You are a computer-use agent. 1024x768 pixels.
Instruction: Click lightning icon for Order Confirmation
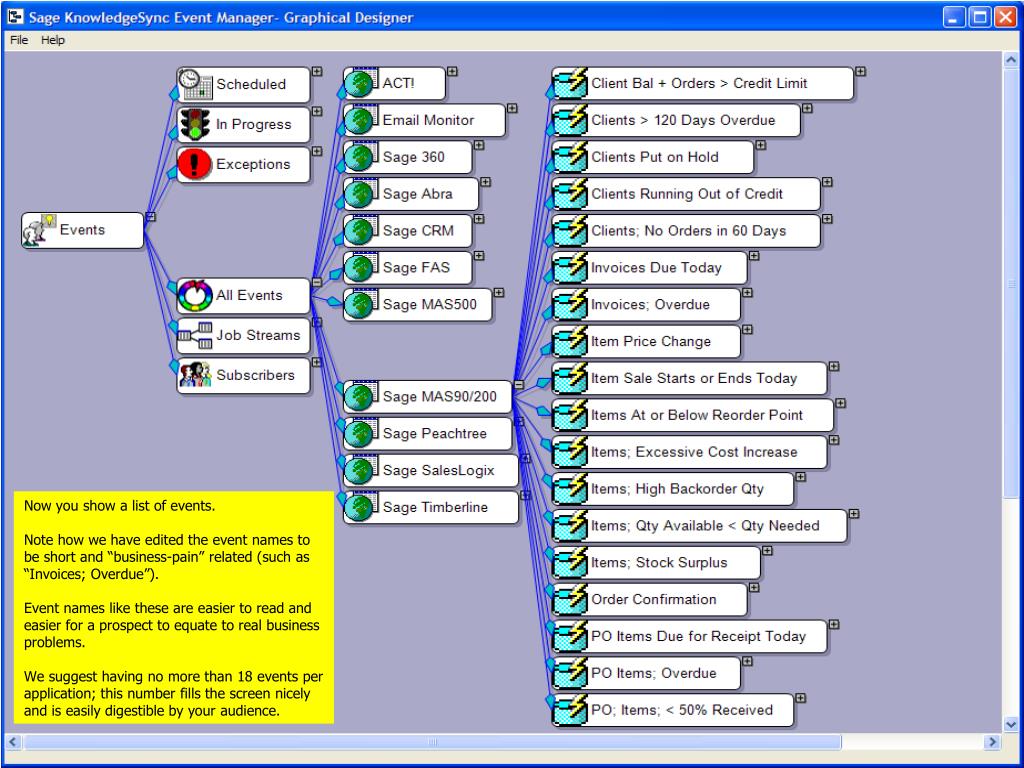[570, 599]
